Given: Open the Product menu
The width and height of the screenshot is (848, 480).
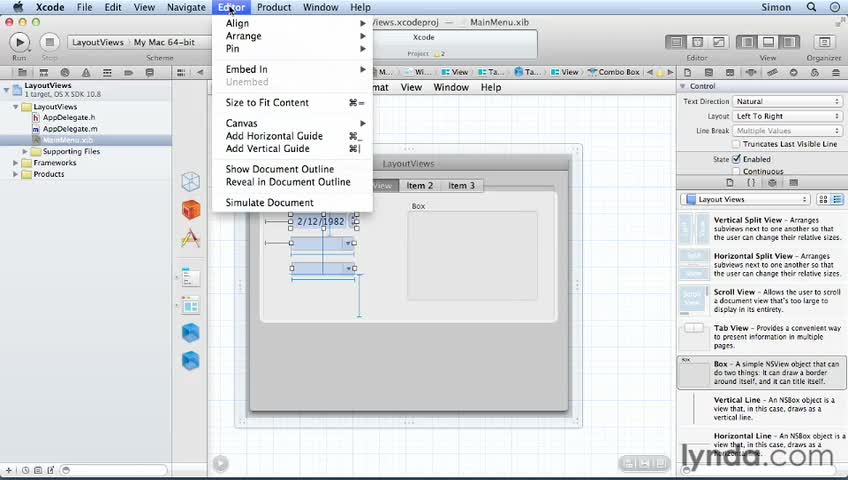Looking at the screenshot, I should [274, 7].
